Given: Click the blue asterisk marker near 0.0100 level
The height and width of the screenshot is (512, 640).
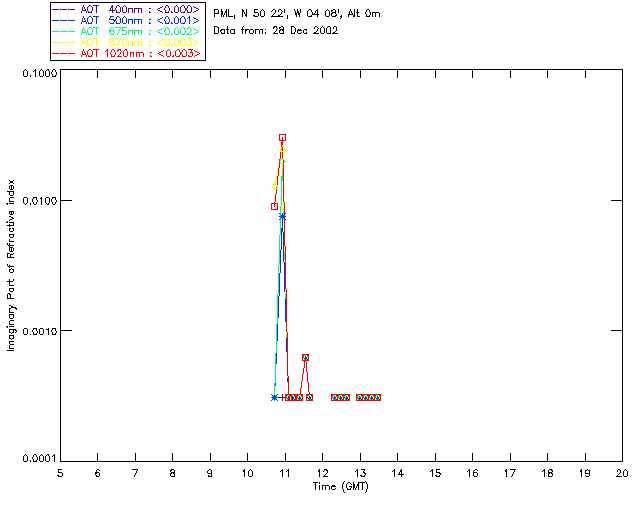Looking at the screenshot, I should [x=282, y=217].
